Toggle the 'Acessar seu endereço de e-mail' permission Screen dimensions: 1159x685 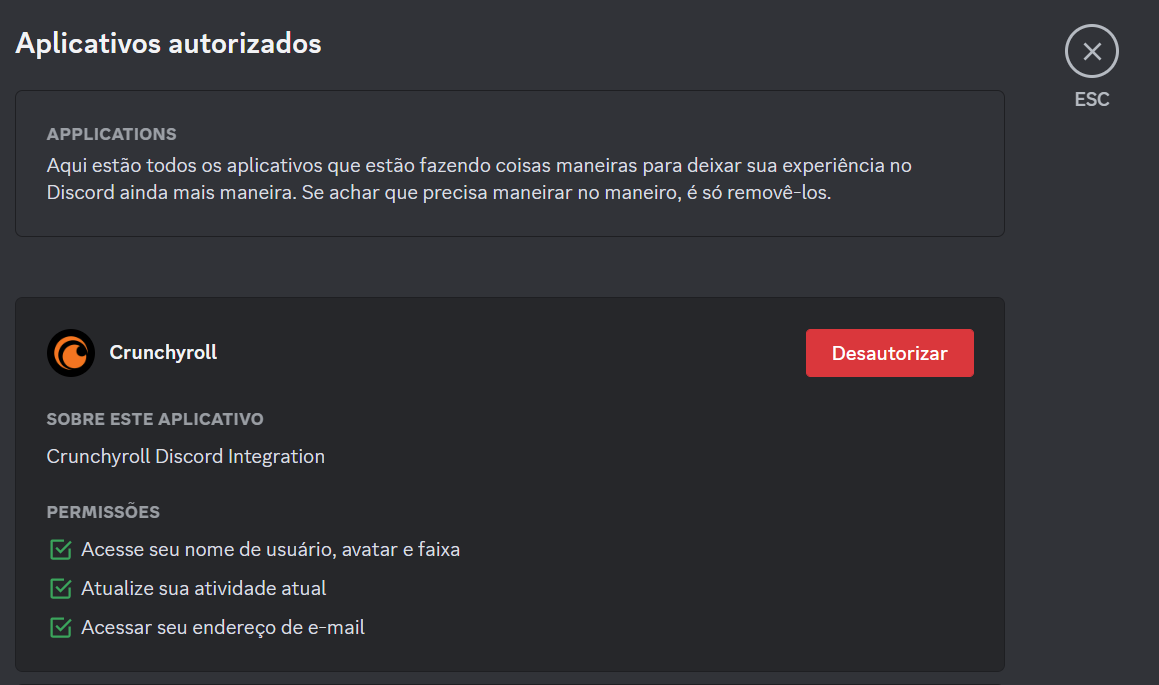pyautogui.click(x=60, y=627)
